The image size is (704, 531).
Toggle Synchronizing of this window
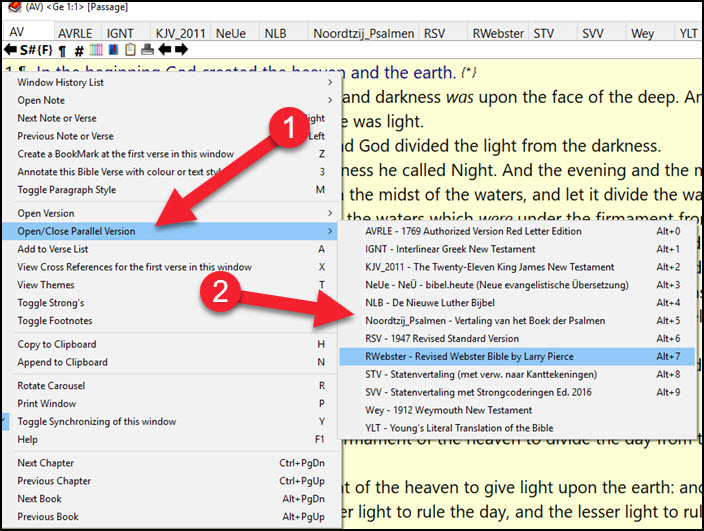click(x=171, y=421)
